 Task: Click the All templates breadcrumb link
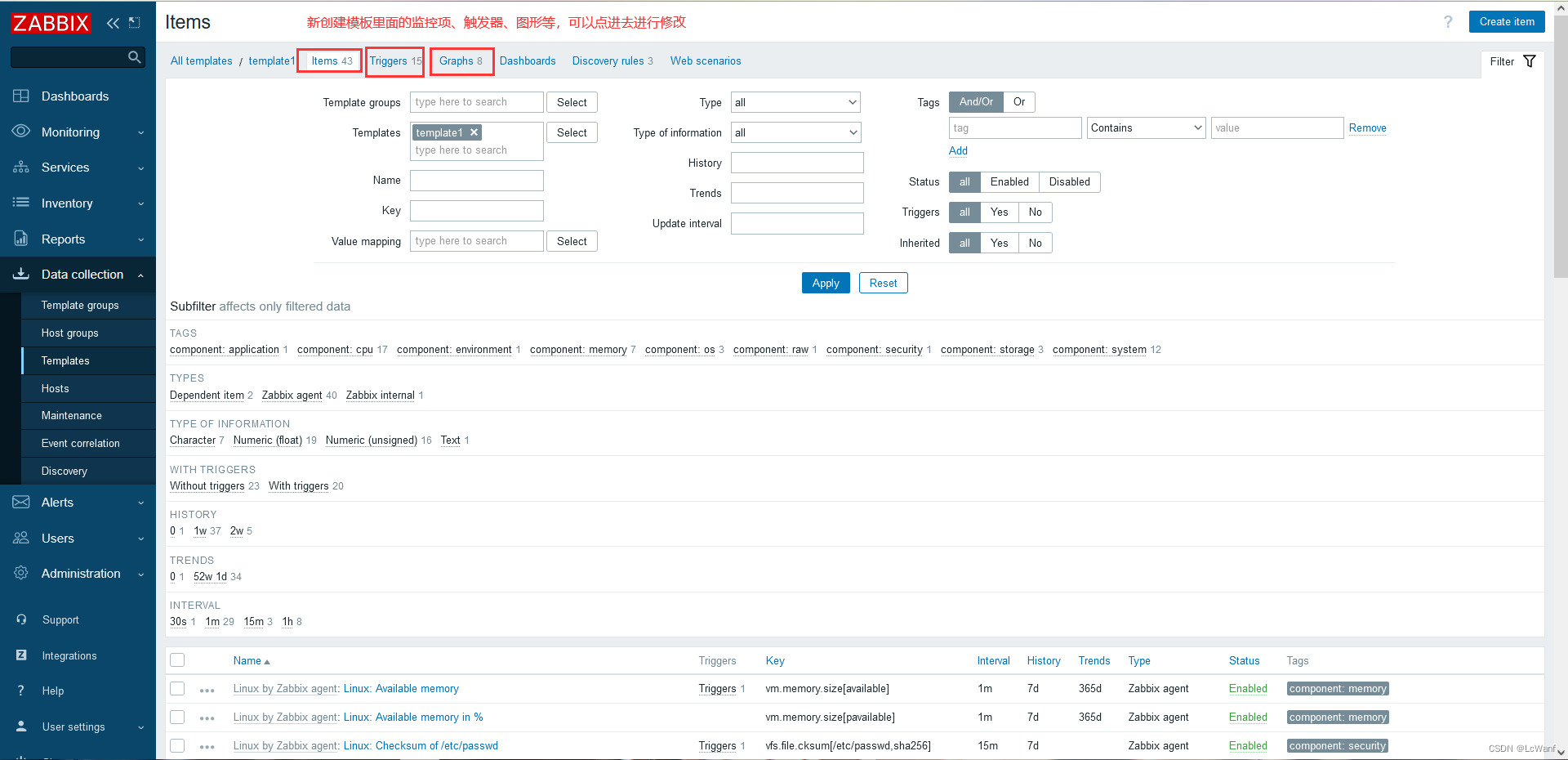tap(201, 61)
